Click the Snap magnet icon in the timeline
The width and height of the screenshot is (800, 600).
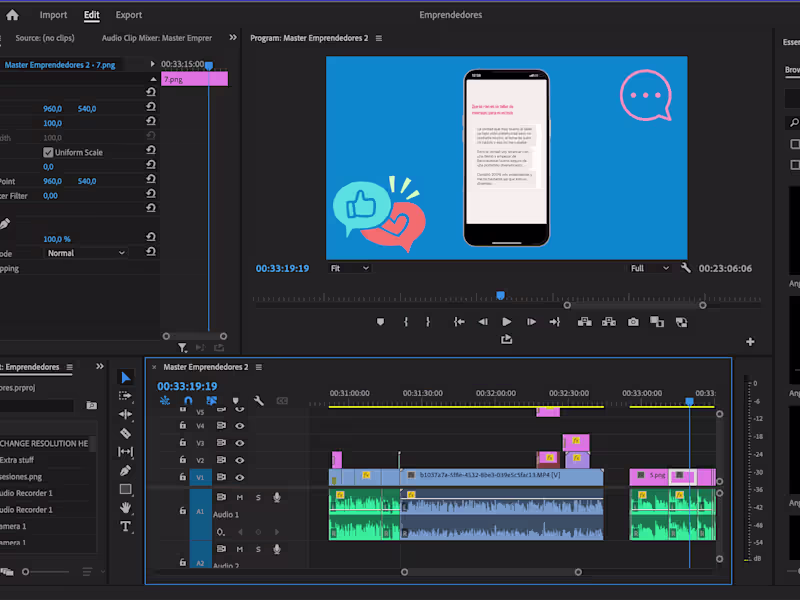[190, 400]
